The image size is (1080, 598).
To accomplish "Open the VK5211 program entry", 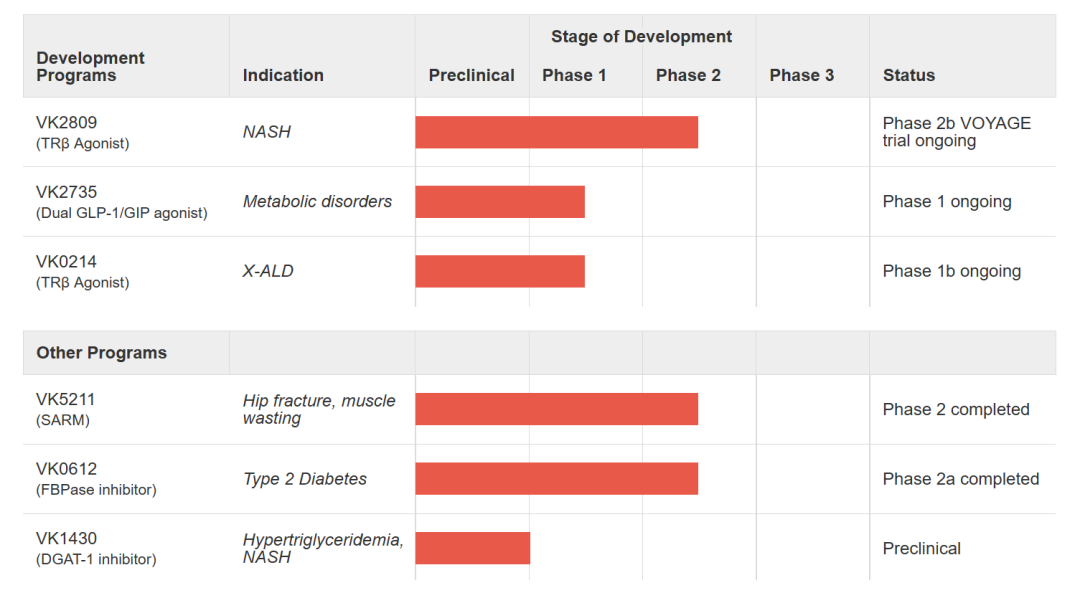I will click(x=66, y=400).
